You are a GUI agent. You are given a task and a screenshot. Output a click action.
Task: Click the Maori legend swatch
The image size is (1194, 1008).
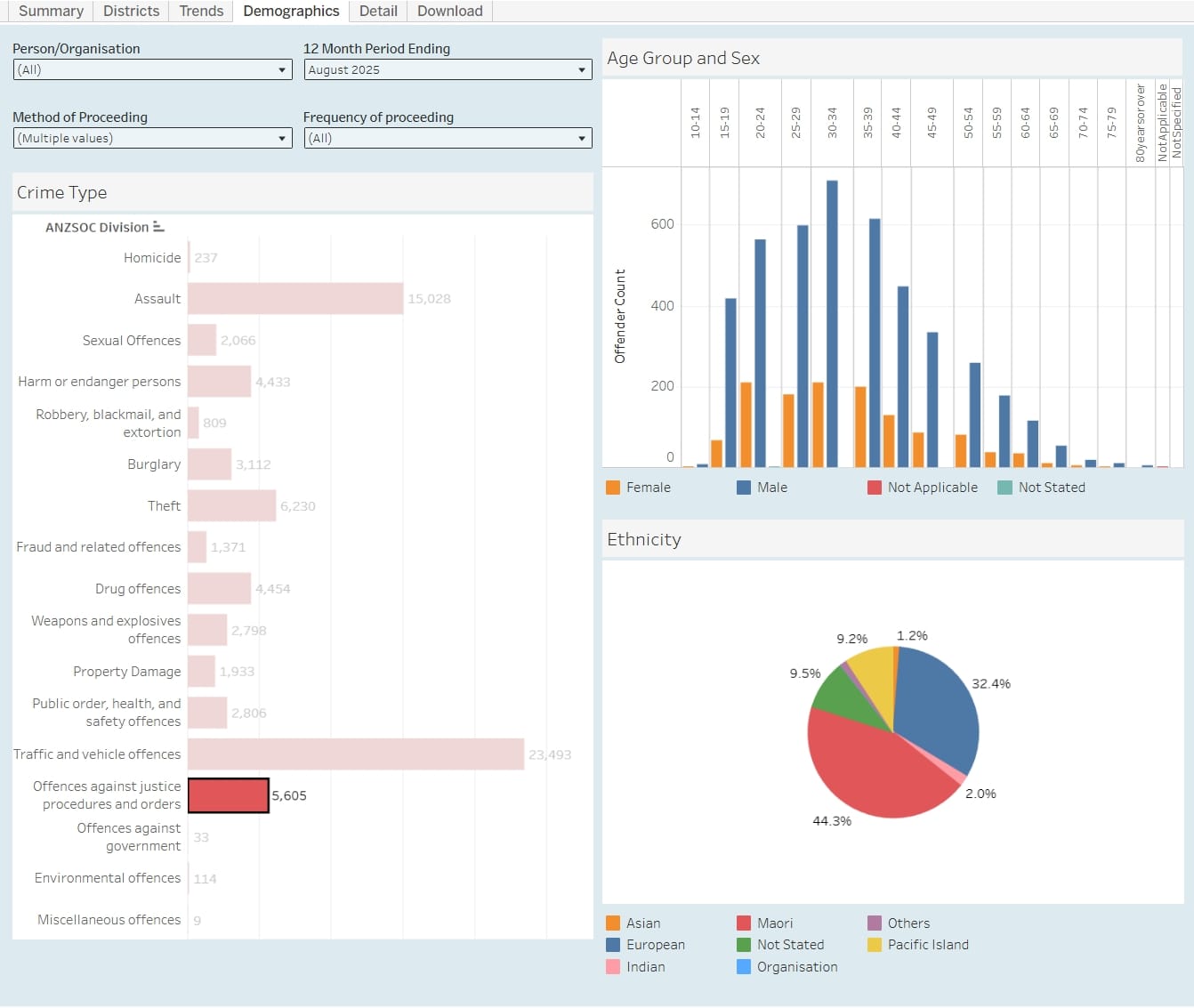pos(744,923)
